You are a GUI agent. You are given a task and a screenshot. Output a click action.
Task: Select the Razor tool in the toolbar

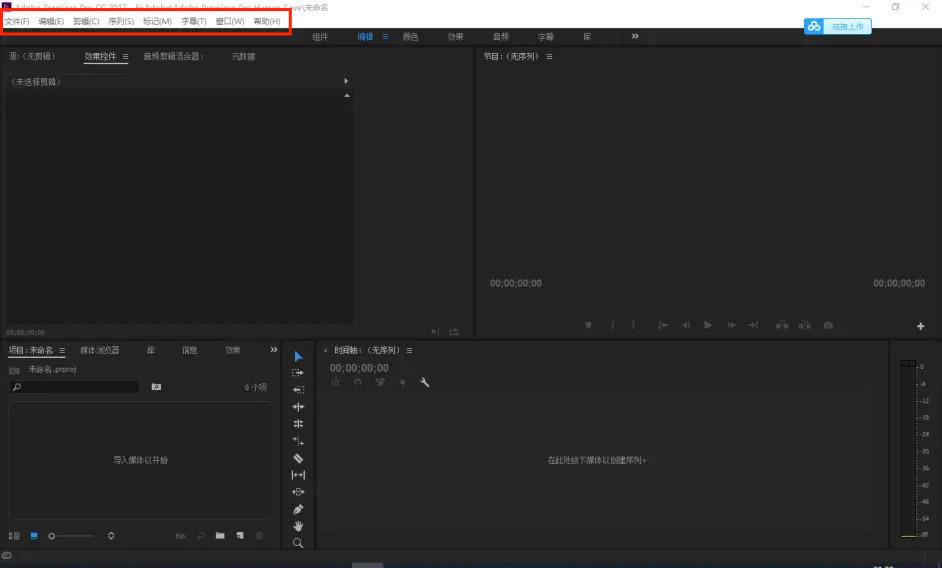pyautogui.click(x=298, y=458)
